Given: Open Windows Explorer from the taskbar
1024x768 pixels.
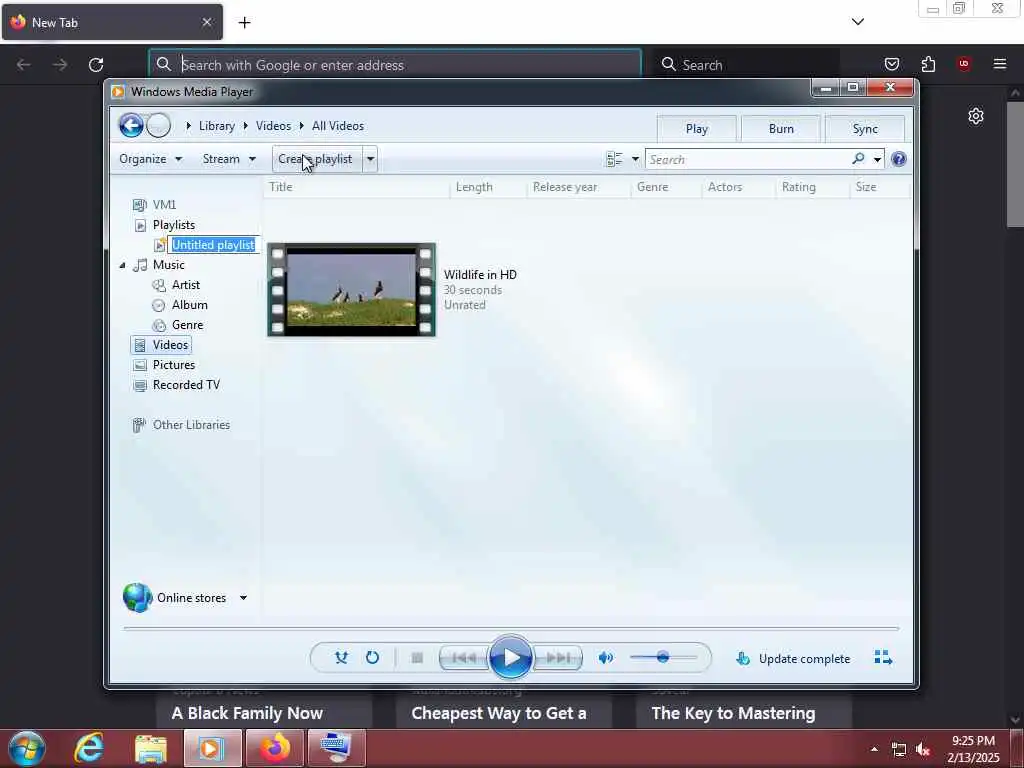Looking at the screenshot, I should click(x=150, y=748).
